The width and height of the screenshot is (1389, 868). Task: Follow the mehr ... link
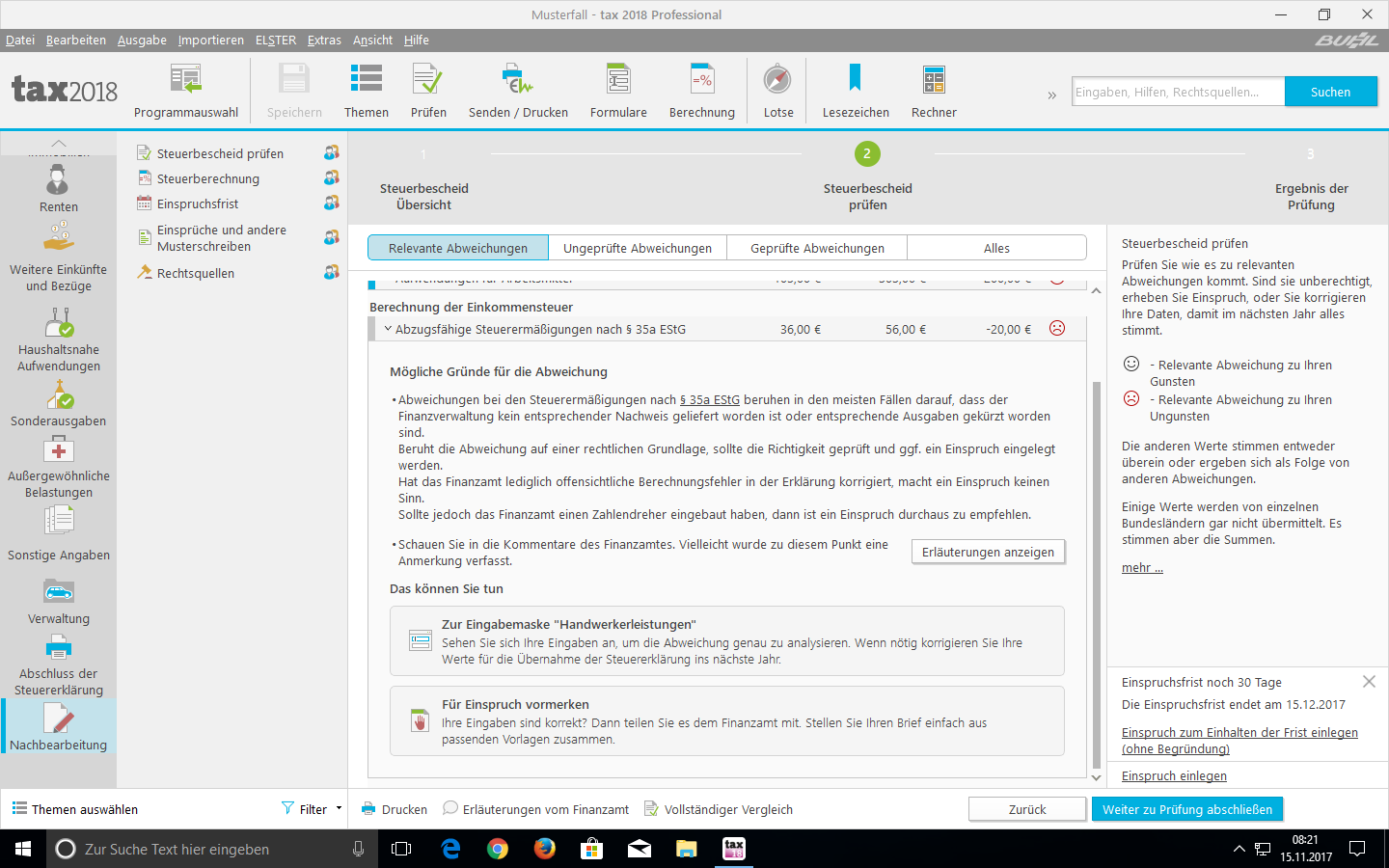pyautogui.click(x=1142, y=567)
